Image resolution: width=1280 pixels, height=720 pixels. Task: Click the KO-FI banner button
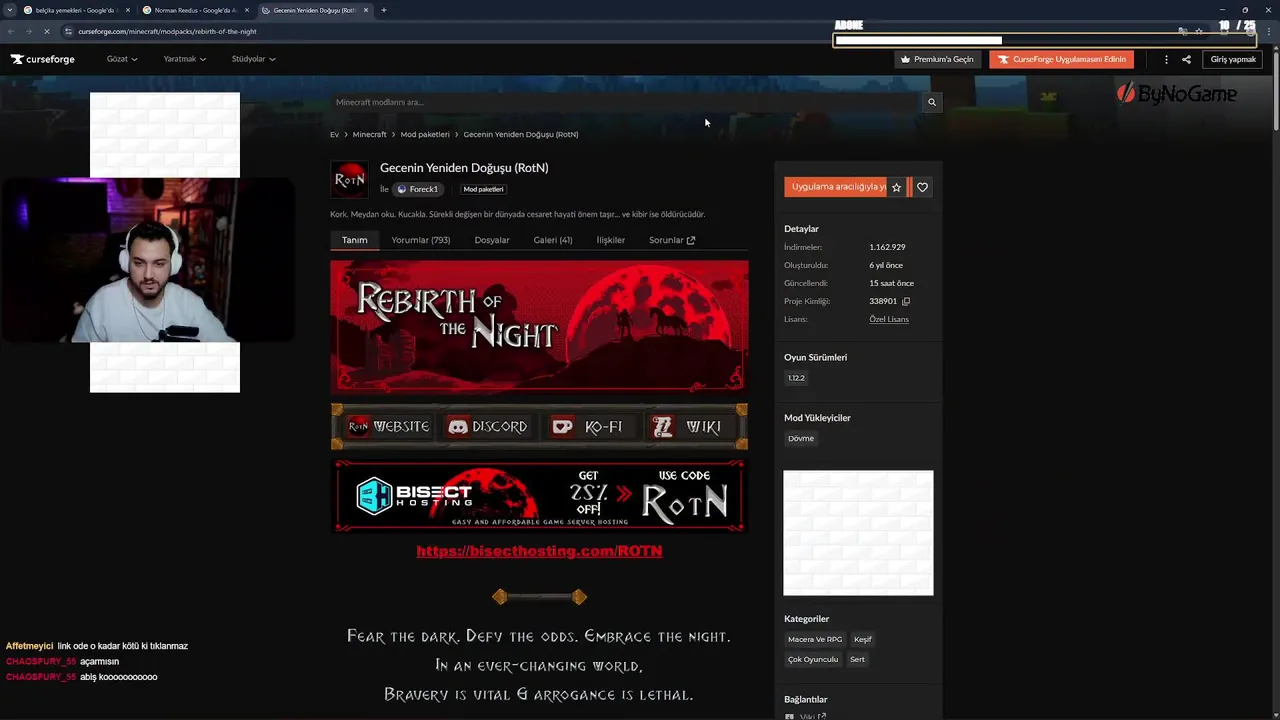(x=589, y=427)
